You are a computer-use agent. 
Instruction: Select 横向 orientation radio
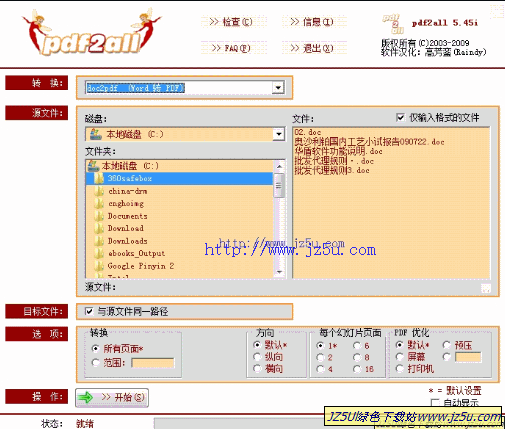257,368
